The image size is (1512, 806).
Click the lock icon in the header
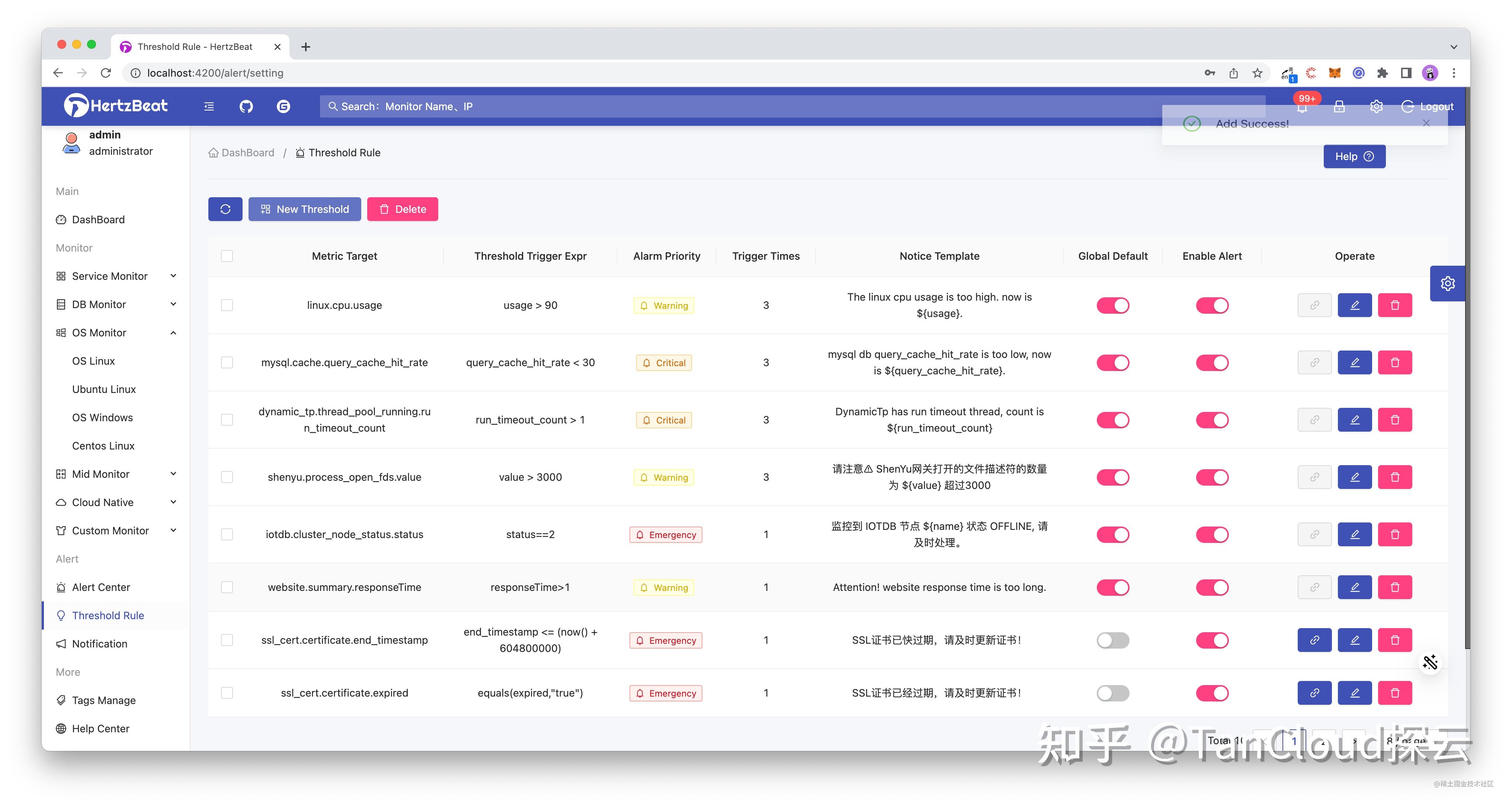tap(1339, 106)
